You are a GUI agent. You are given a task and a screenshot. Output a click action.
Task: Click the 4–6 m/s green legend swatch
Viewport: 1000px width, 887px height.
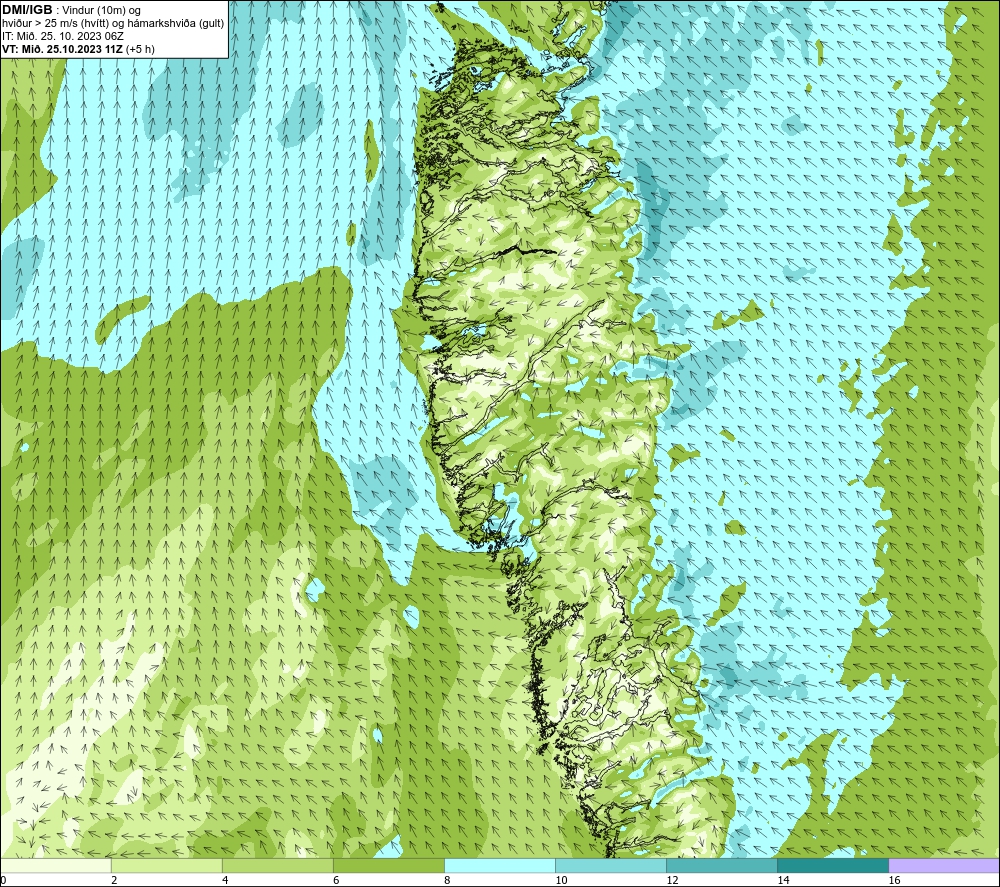click(278, 865)
